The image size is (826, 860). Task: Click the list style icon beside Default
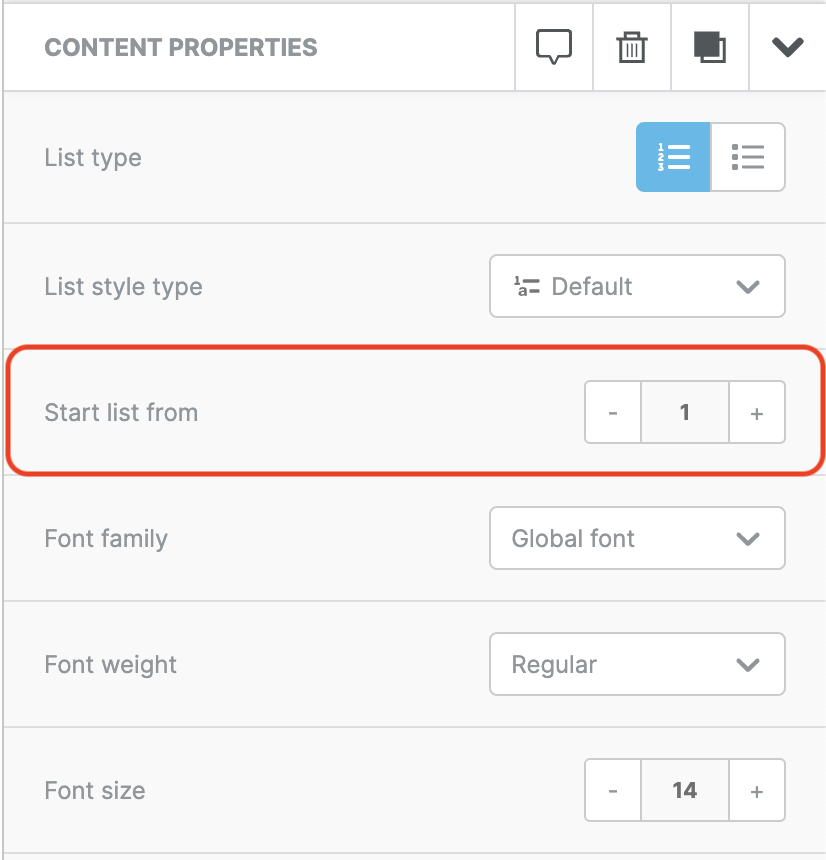[x=527, y=286]
